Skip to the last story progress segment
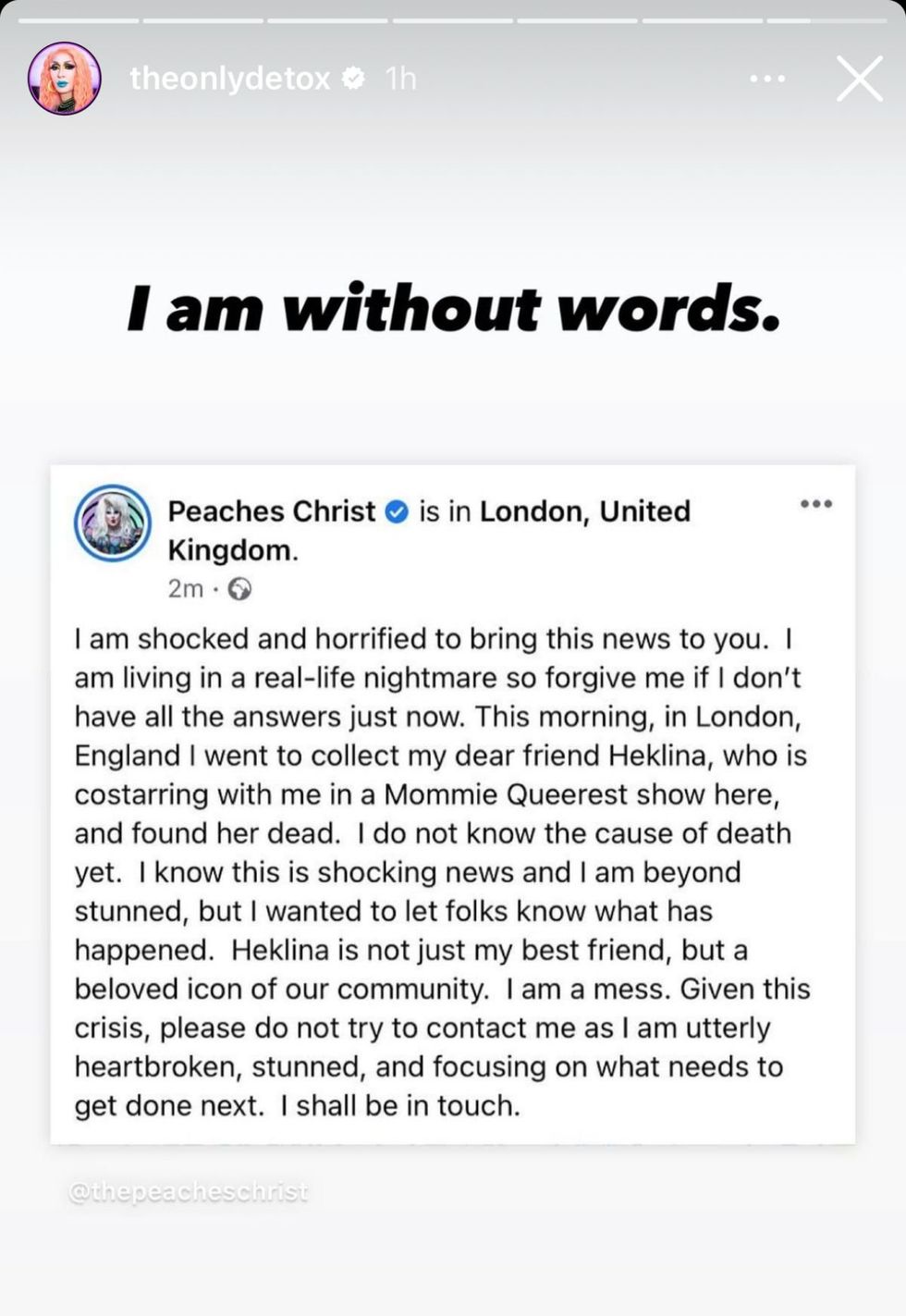The height and width of the screenshot is (1316, 906). point(827,19)
